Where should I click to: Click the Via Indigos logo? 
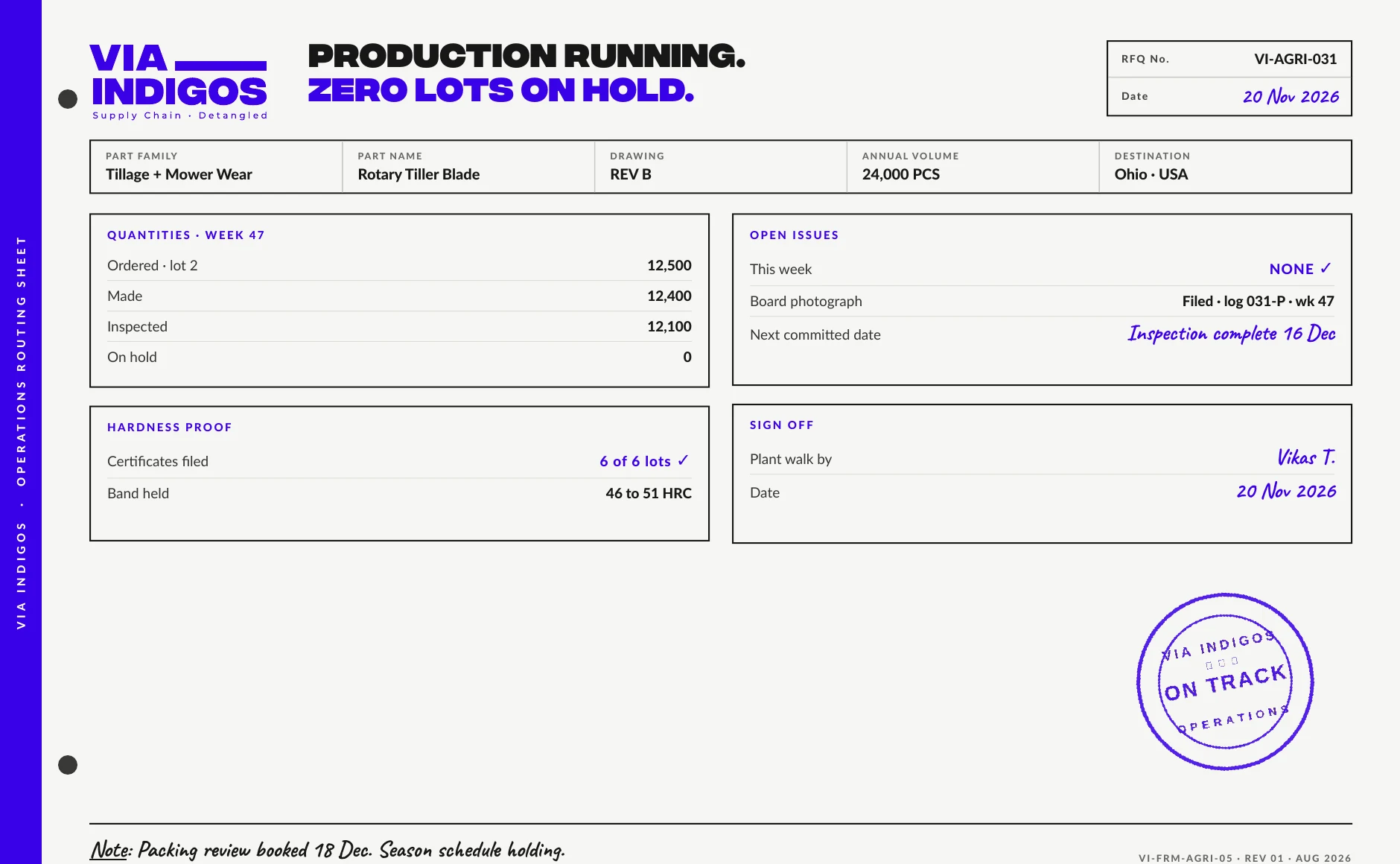click(x=179, y=81)
